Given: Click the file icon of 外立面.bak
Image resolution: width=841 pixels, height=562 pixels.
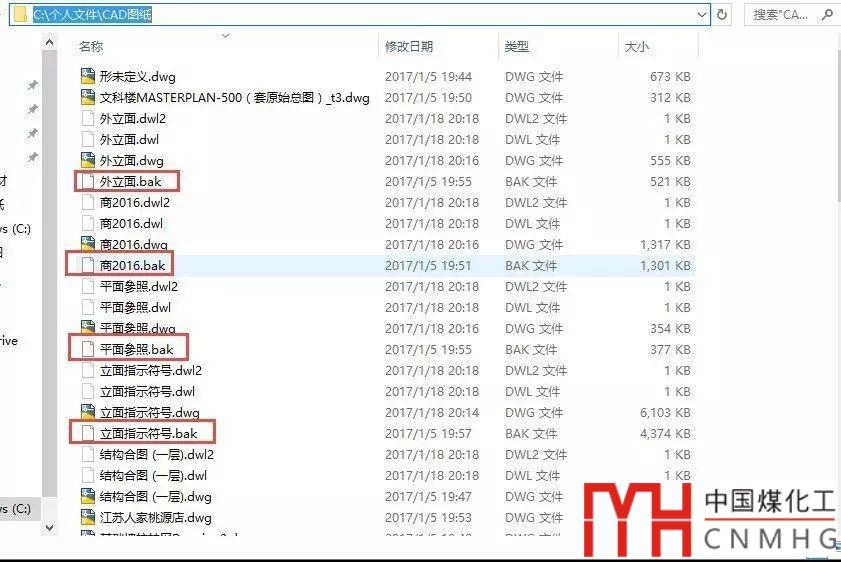Looking at the screenshot, I should click(88, 181).
